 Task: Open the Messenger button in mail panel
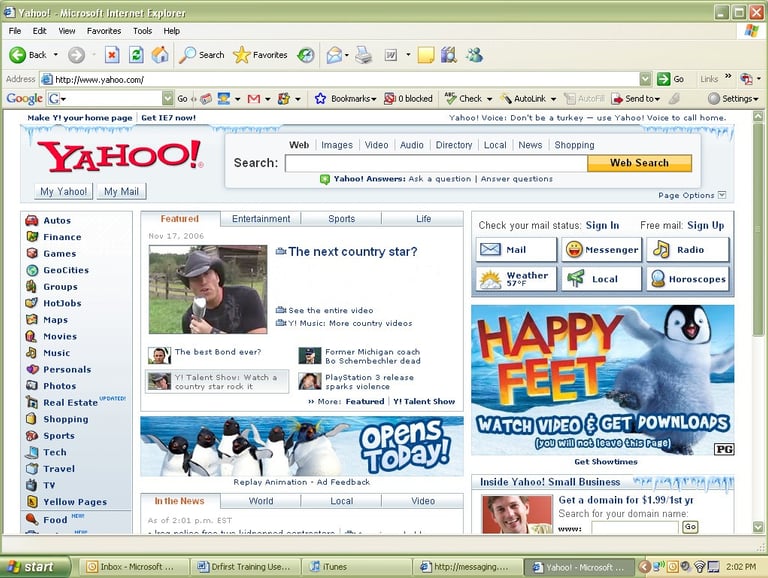(601, 250)
